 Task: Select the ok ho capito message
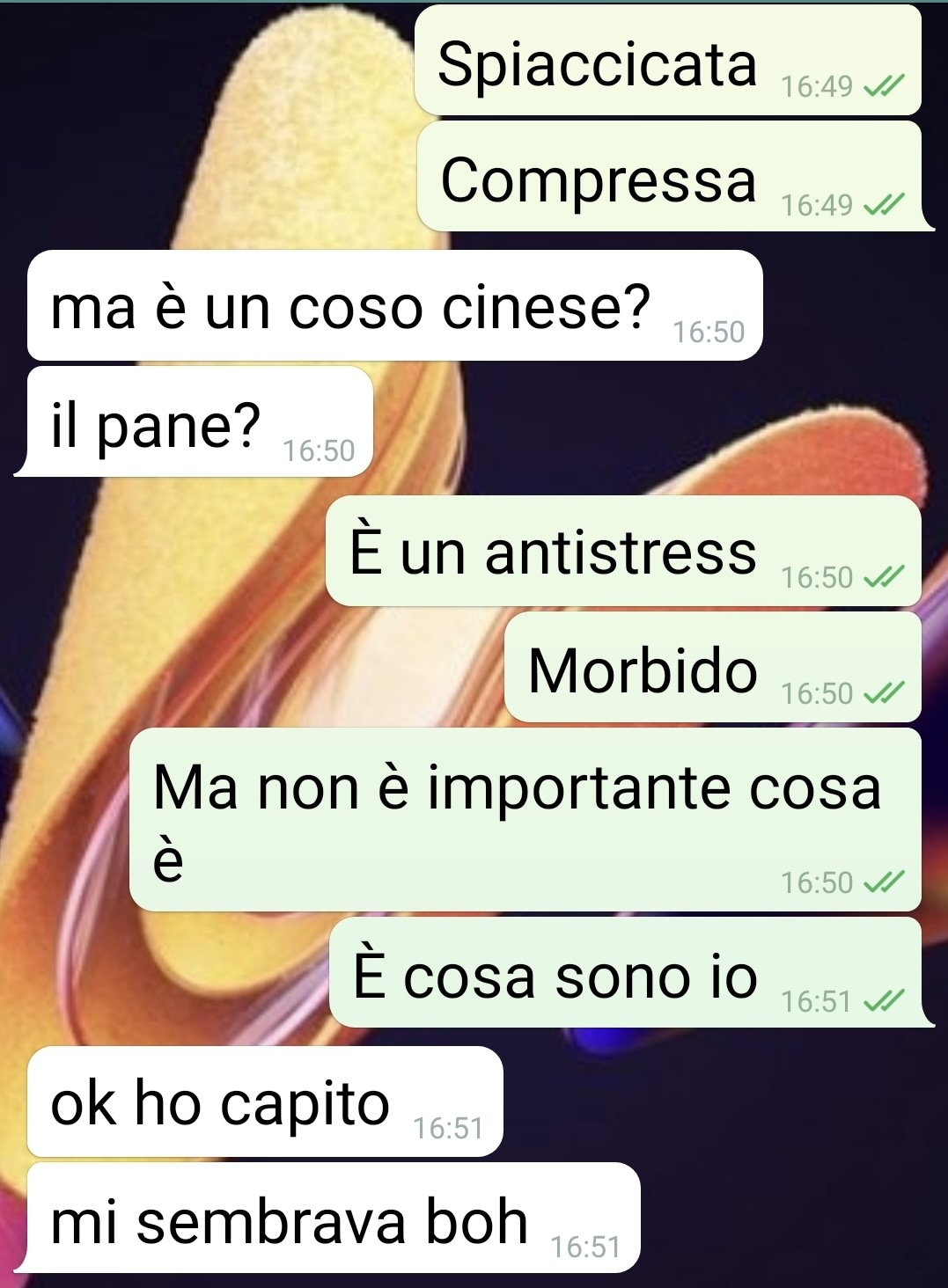(265, 1101)
